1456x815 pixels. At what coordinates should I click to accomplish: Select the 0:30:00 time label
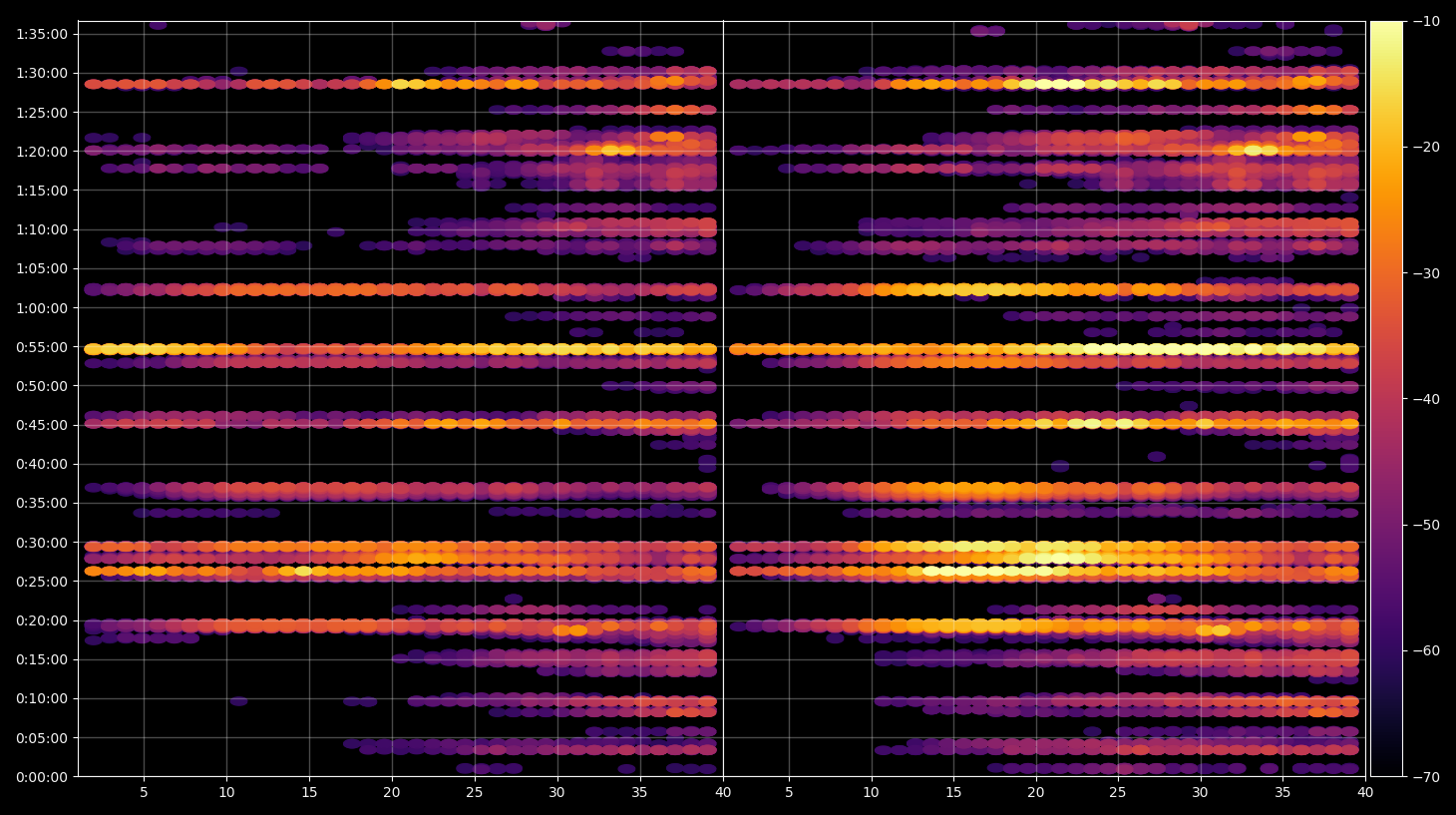tap(42, 543)
